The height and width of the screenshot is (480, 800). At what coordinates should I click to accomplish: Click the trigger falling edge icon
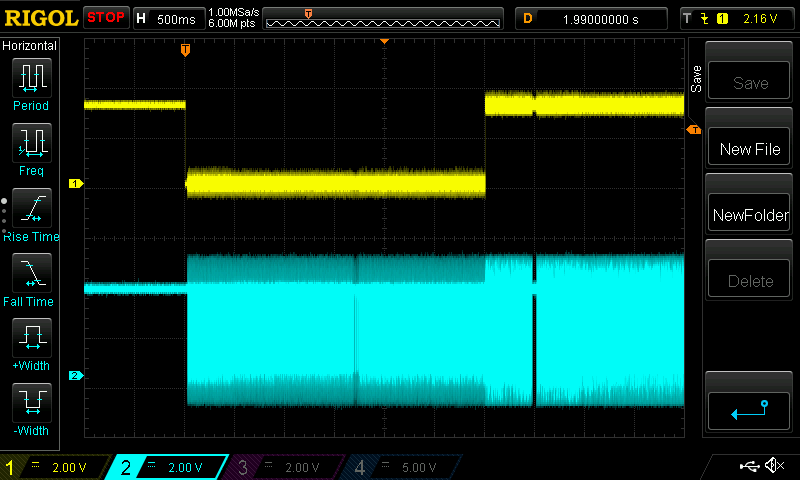click(705, 19)
